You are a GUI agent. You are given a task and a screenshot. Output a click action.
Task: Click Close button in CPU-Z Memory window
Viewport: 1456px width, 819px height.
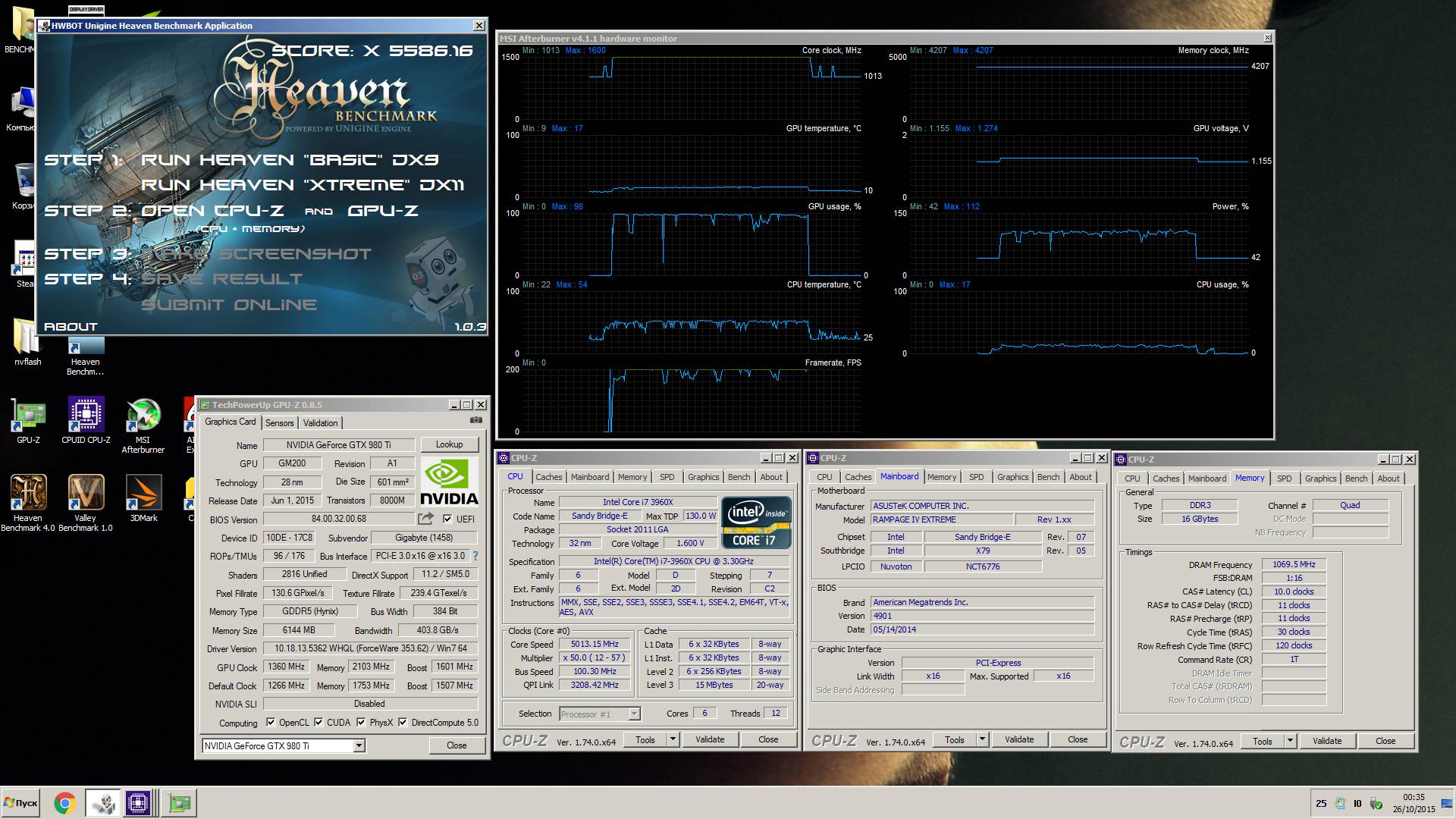pyautogui.click(x=1385, y=741)
